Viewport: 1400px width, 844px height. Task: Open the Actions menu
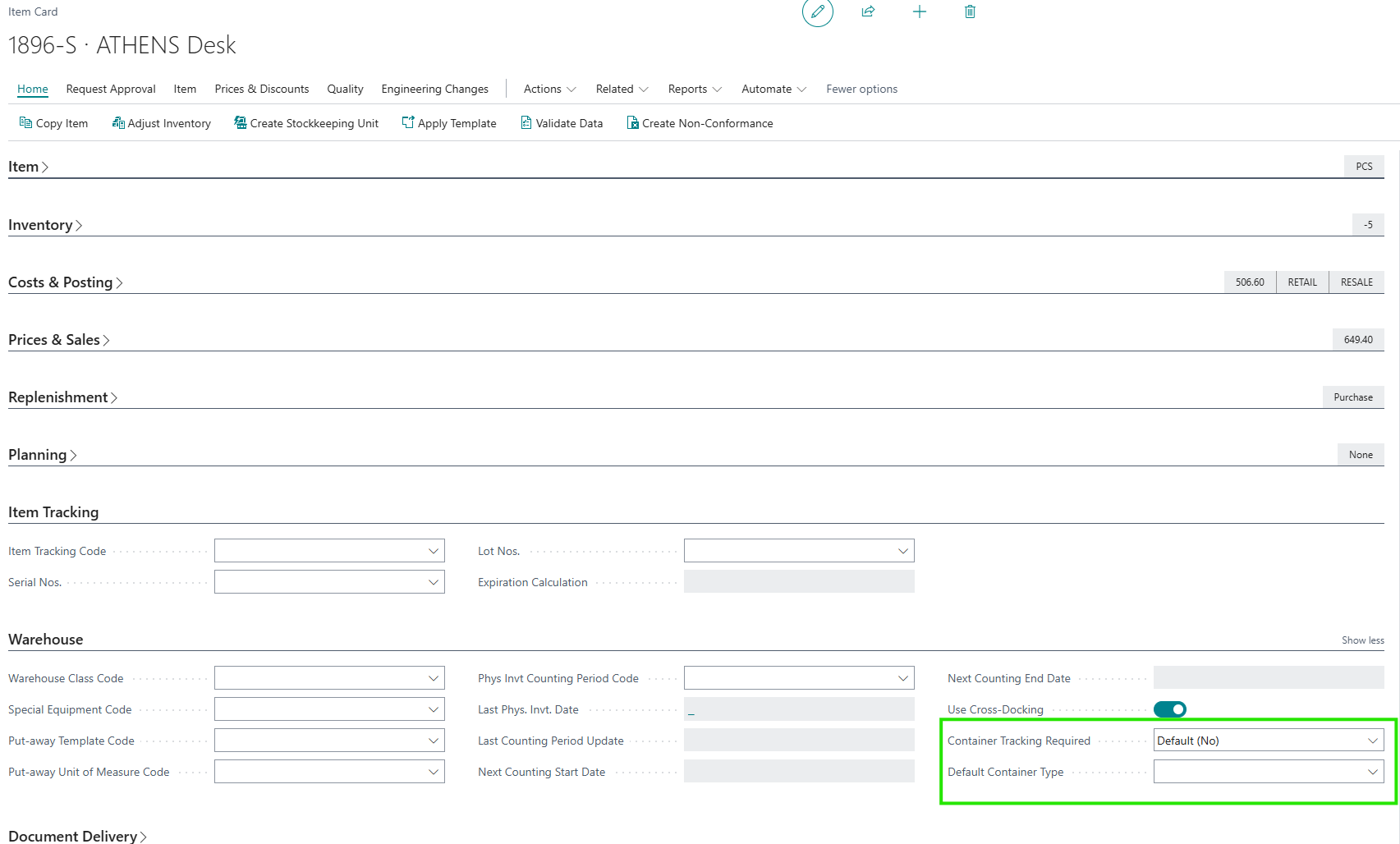(x=549, y=89)
